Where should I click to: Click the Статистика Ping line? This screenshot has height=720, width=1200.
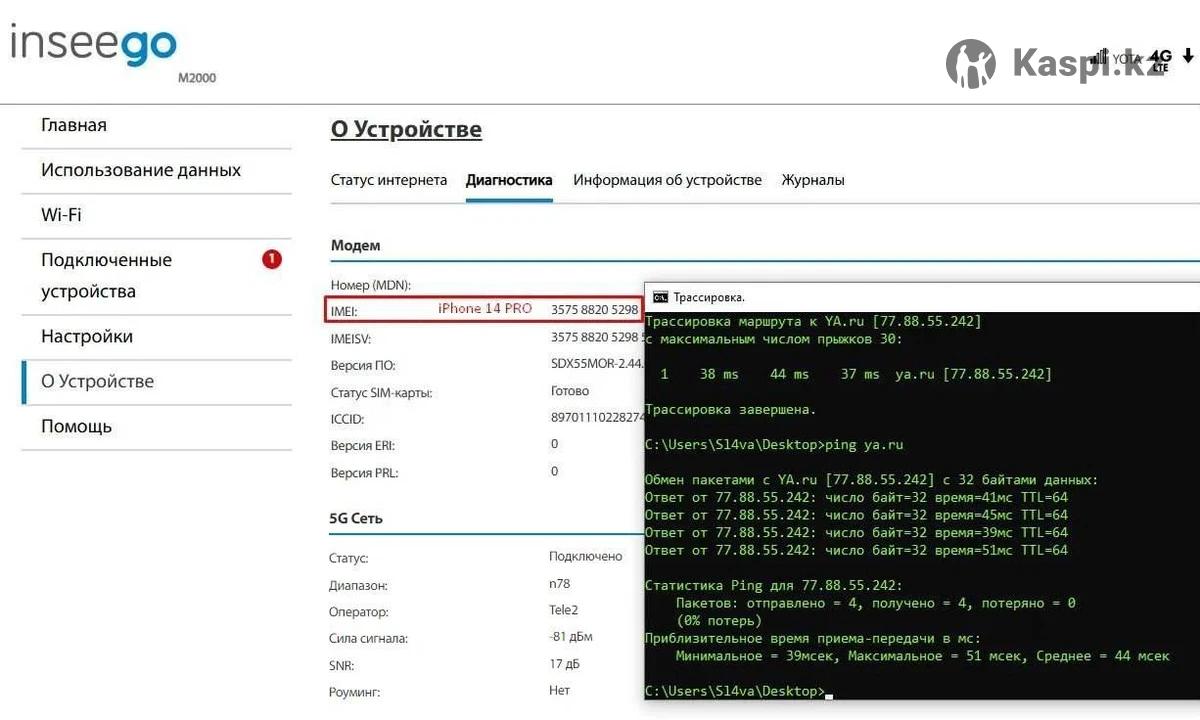tap(773, 585)
